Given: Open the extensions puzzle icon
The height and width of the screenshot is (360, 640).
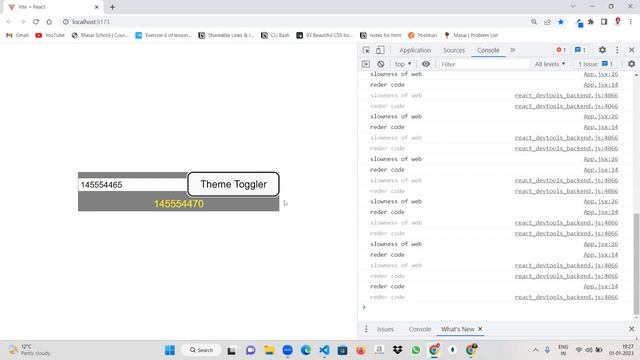Looking at the screenshot, I should tap(591, 22).
